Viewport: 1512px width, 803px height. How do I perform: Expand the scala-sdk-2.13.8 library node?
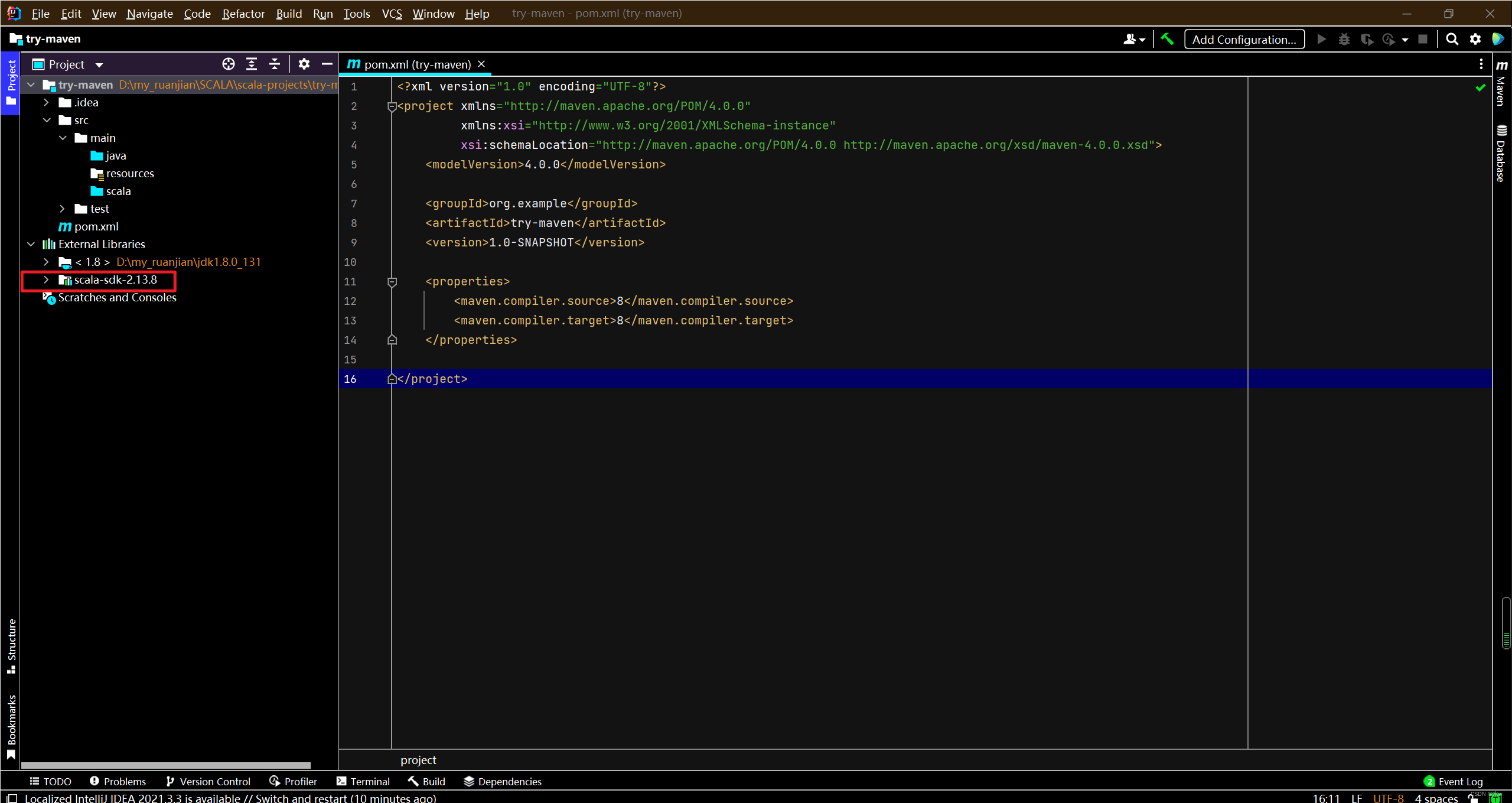pos(46,280)
